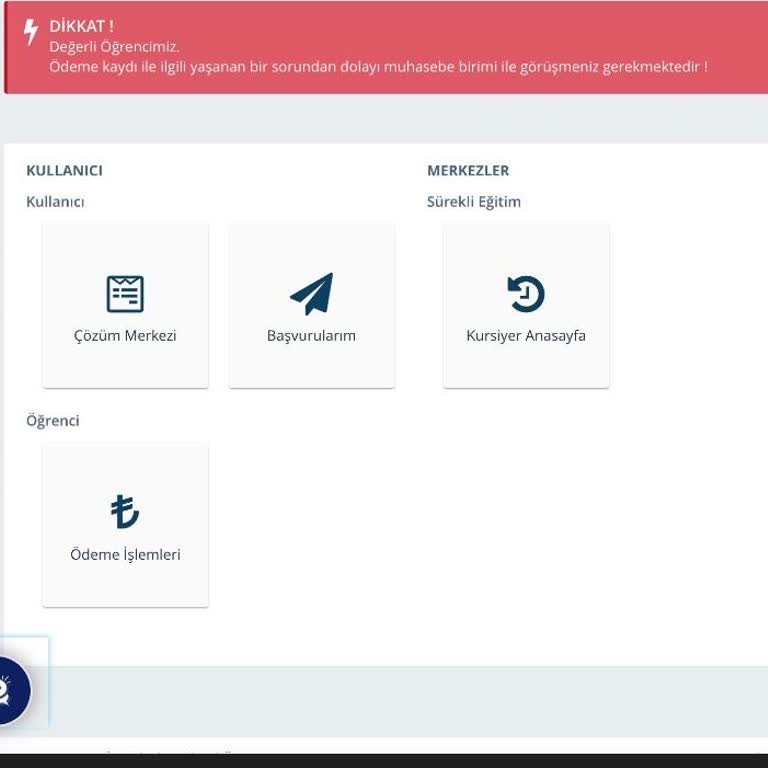Select the MERKEZLER section heading
Screen dimensions: 768x768
(x=468, y=170)
